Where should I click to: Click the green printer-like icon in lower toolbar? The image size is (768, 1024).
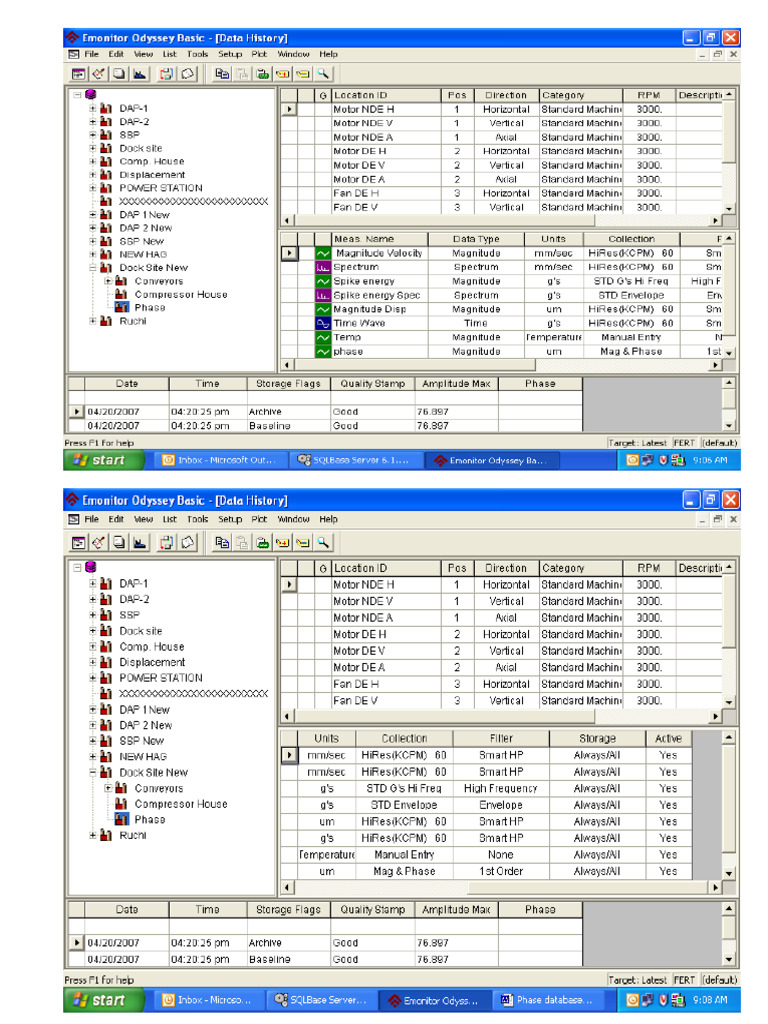pyautogui.click(x=263, y=542)
